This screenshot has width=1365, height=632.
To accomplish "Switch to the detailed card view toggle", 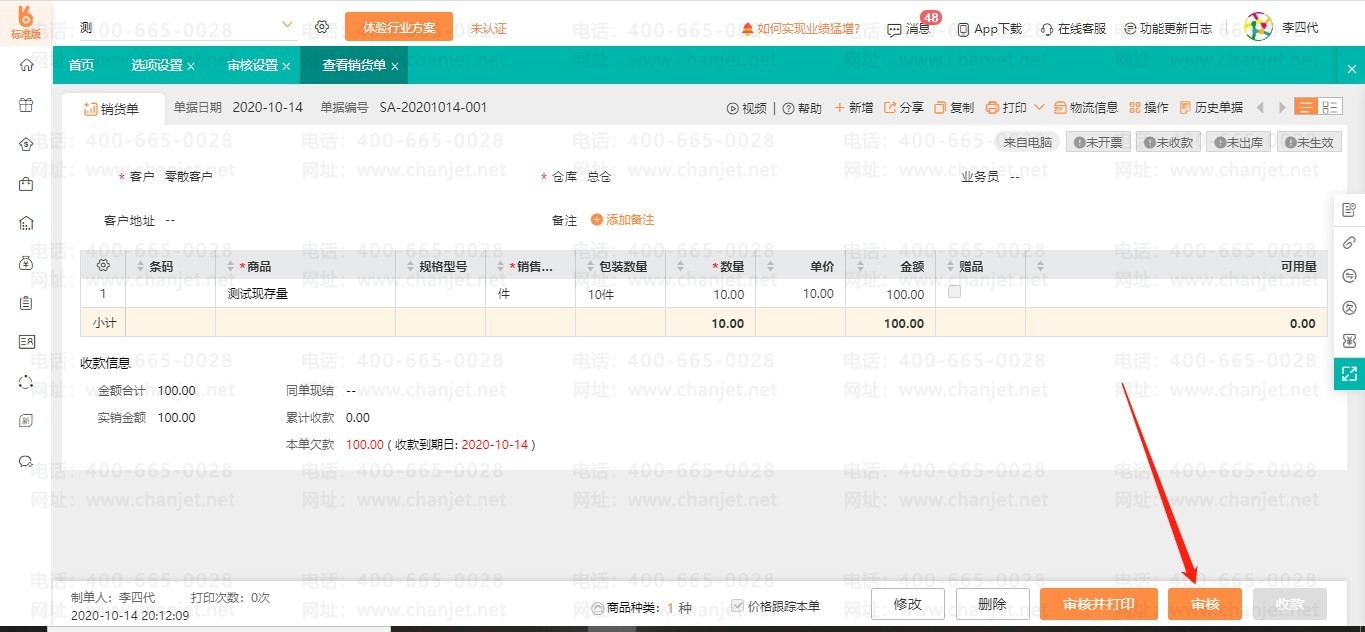I will pyautogui.click(x=1331, y=107).
